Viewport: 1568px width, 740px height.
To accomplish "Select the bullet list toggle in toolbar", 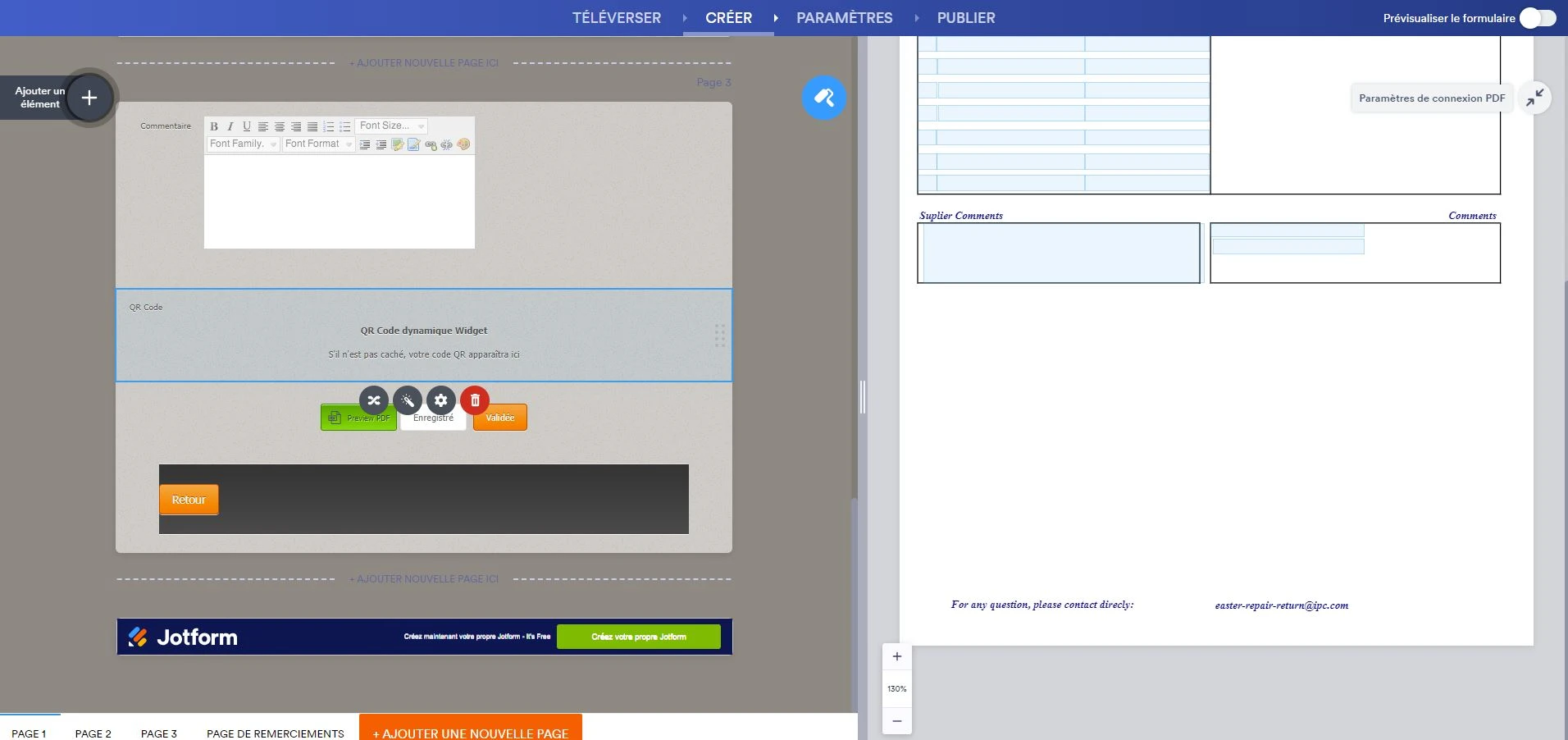I will click(x=344, y=126).
